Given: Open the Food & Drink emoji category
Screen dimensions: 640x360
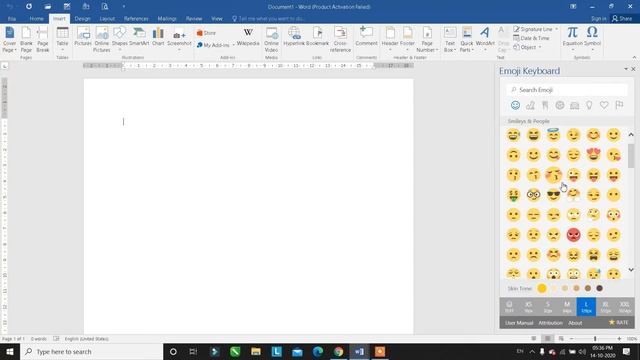Looking at the screenshot, I should tap(545, 105).
